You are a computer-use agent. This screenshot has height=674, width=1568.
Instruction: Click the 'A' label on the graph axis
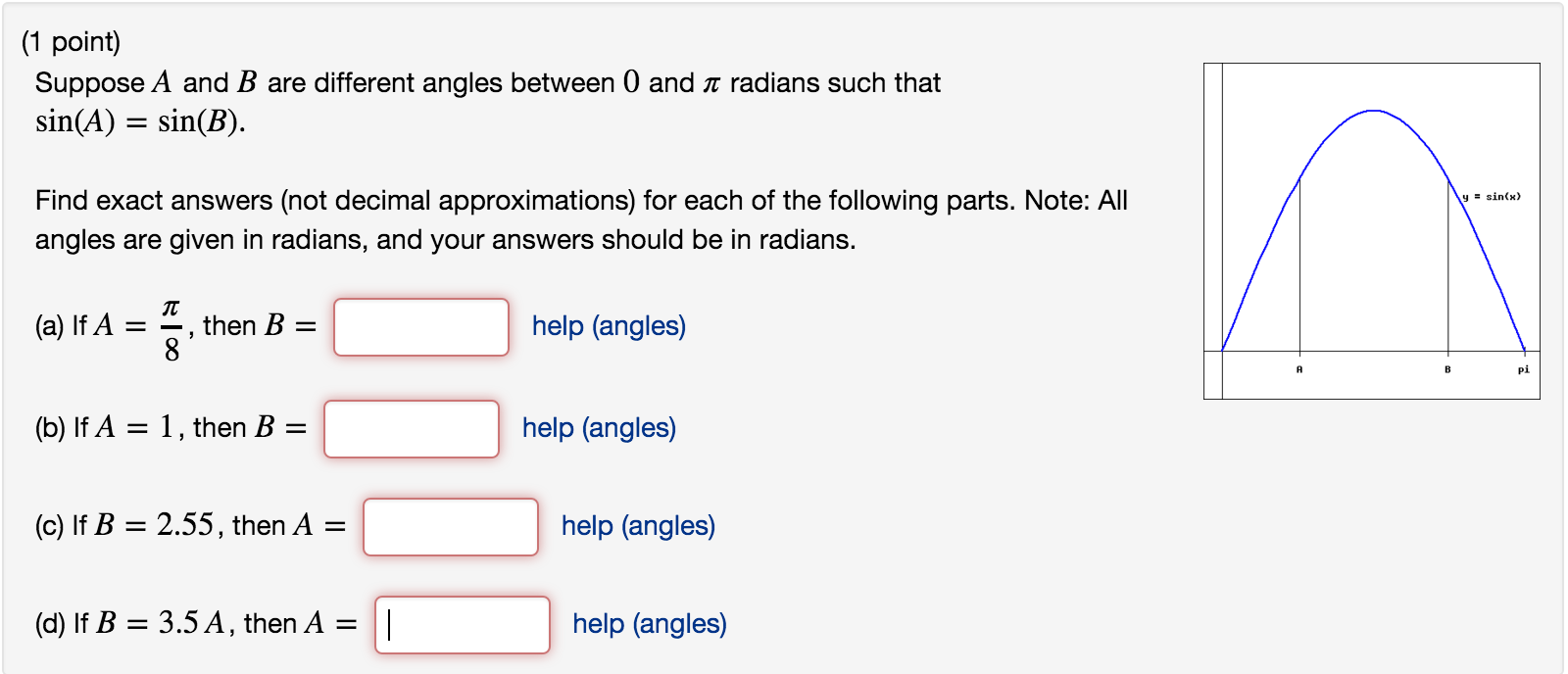(1299, 370)
